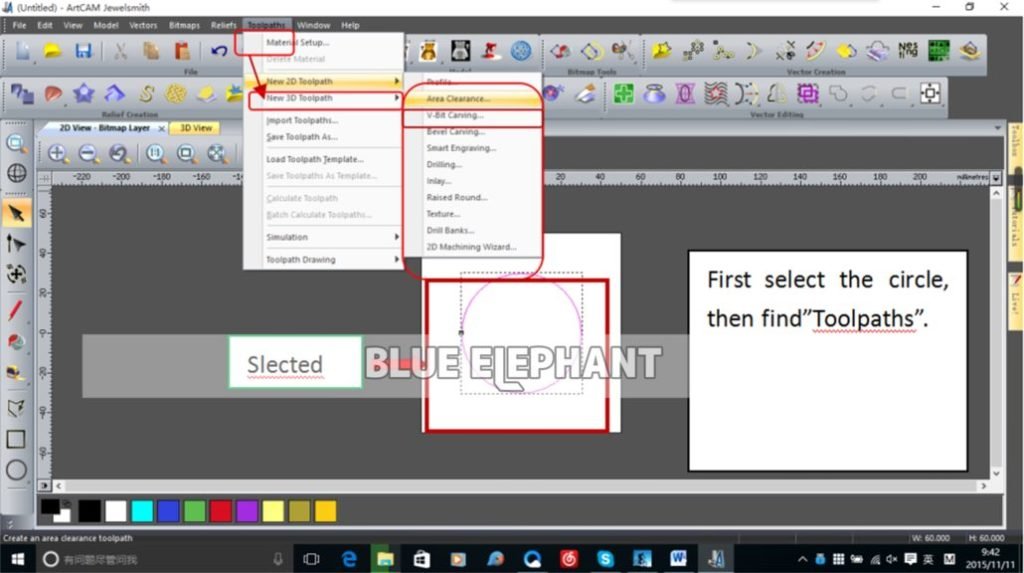Image resolution: width=1024 pixels, height=573 pixels.
Task: Click the Centre in Page alignment icon
Action: [x=931, y=93]
